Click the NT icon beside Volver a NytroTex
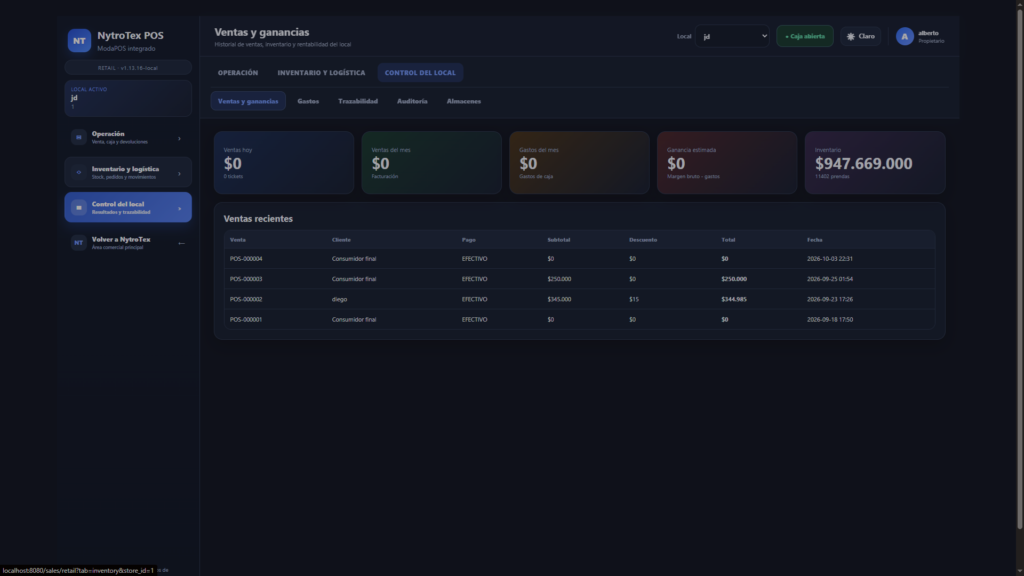1024x576 pixels. [78, 243]
